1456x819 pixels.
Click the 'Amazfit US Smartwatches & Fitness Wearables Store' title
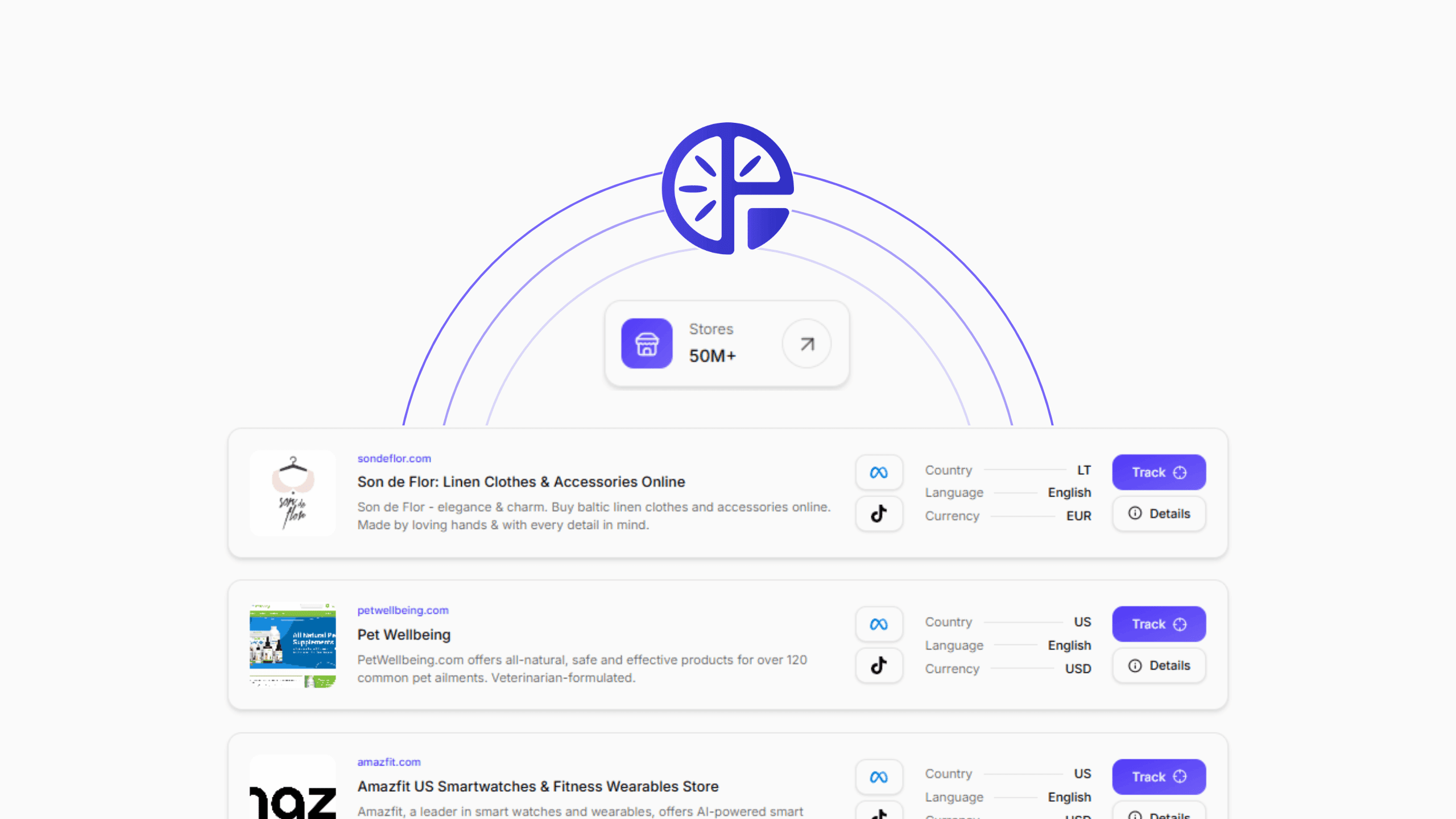click(x=538, y=787)
